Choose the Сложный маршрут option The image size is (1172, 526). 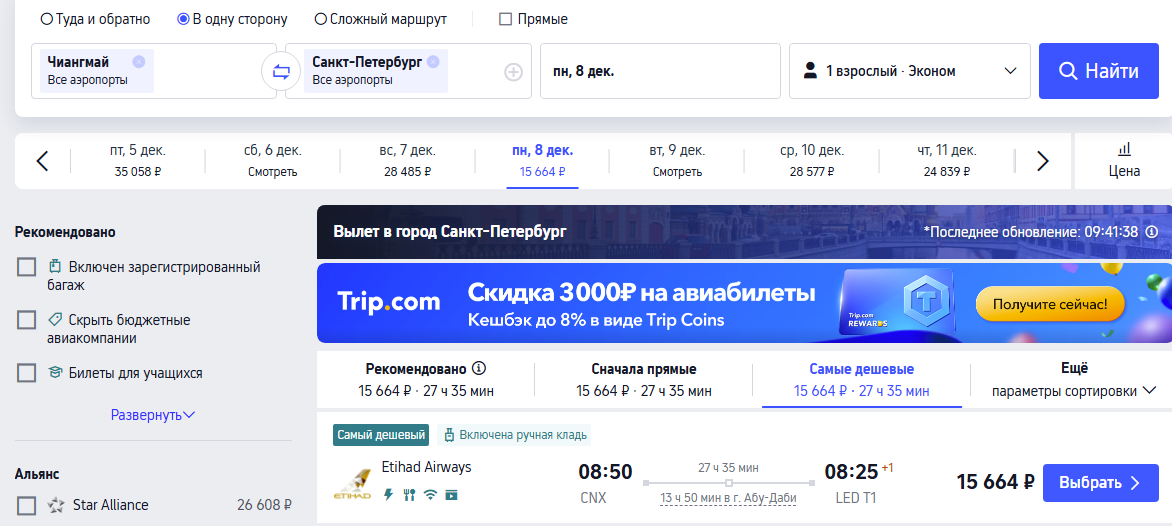[x=321, y=19]
